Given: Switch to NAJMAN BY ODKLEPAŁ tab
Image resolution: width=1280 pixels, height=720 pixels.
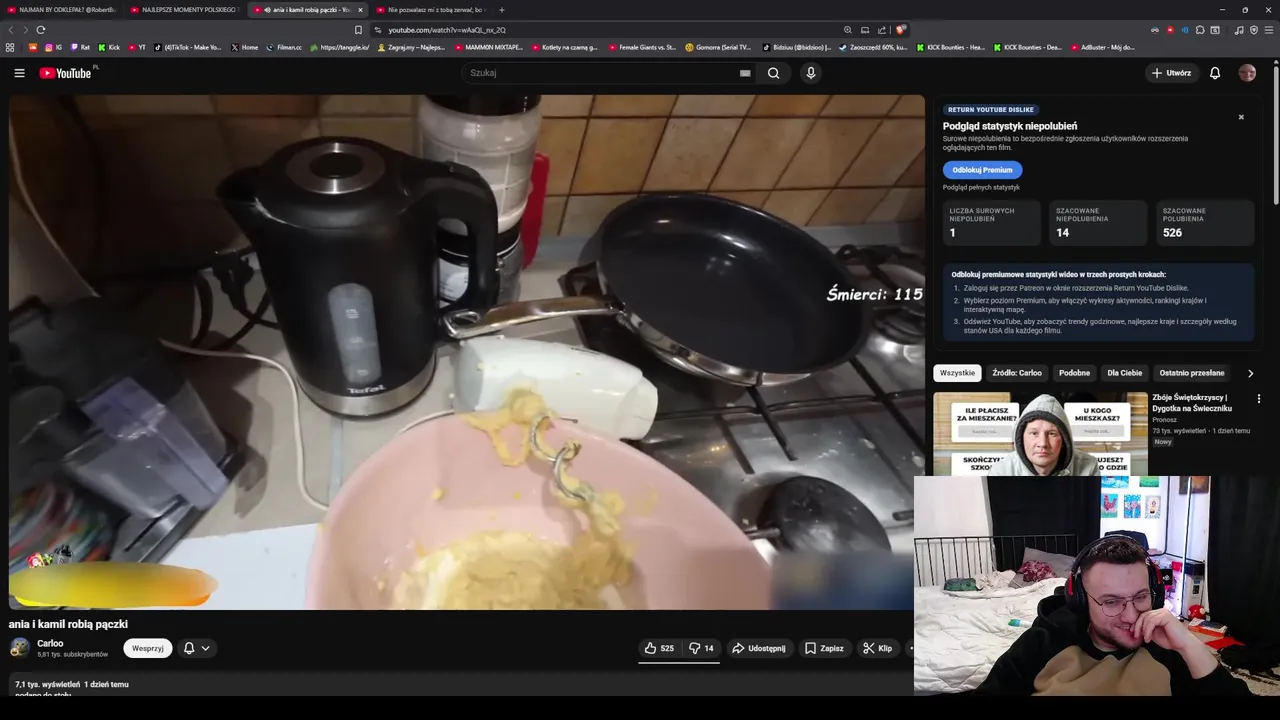Looking at the screenshot, I should 62,10.
